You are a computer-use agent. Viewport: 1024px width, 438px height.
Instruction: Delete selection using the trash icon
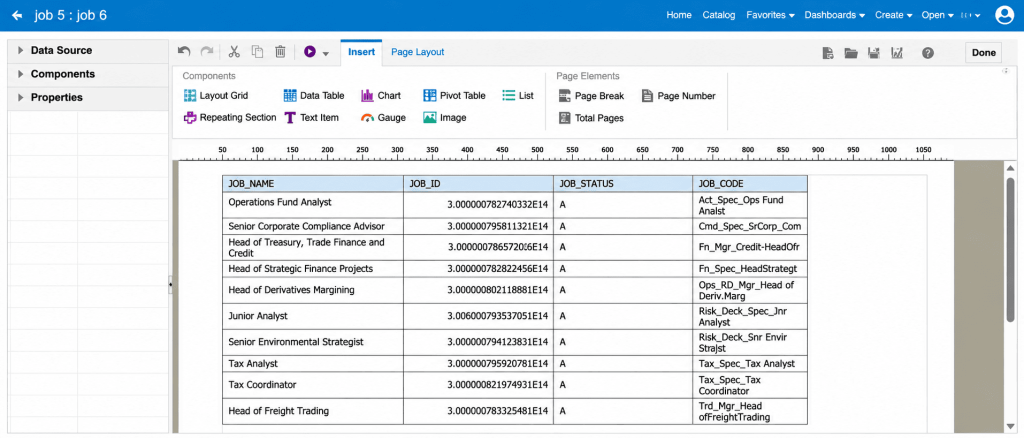point(280,52)
